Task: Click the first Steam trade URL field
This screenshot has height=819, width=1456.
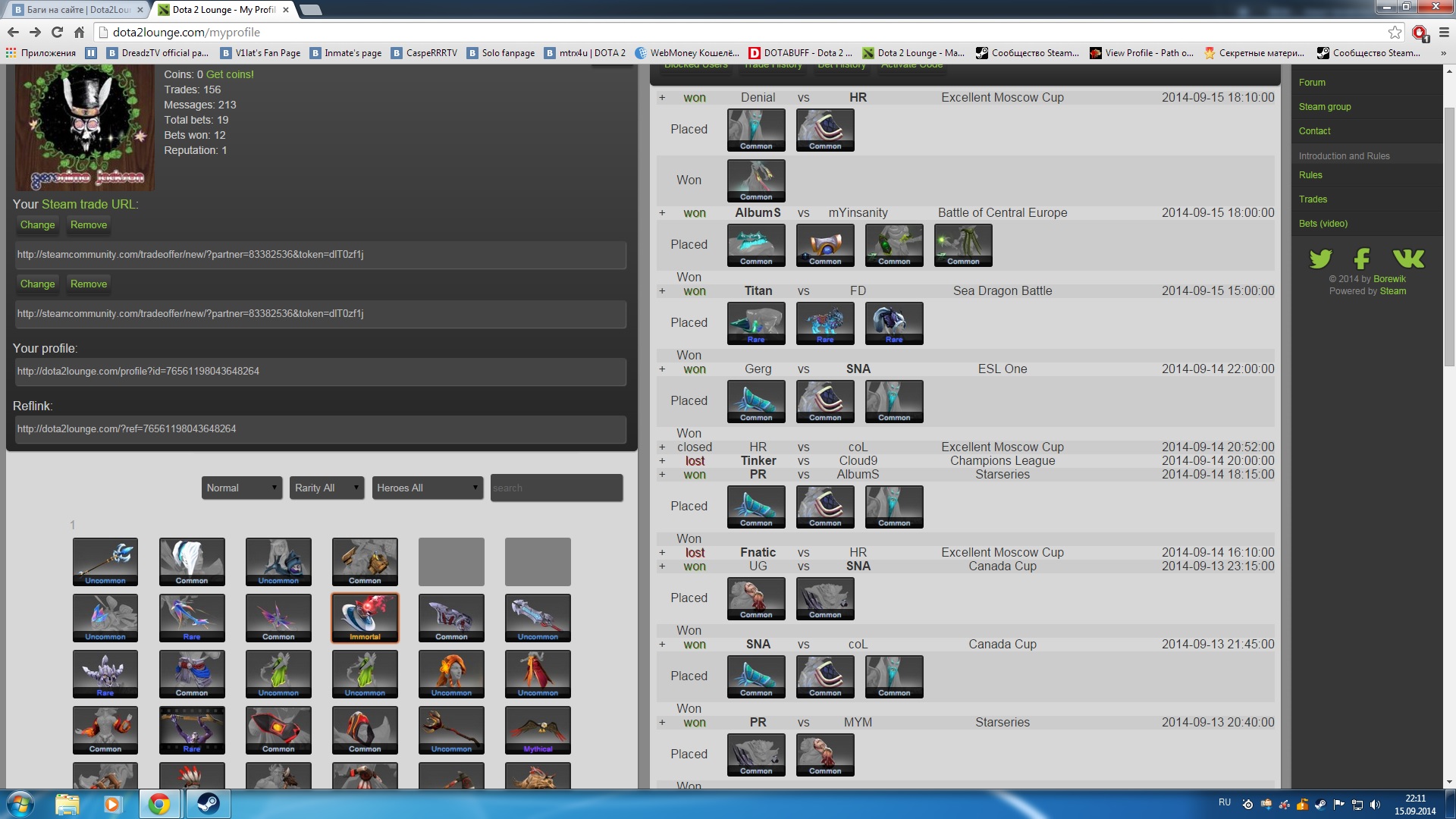Action: click(321, 255)
